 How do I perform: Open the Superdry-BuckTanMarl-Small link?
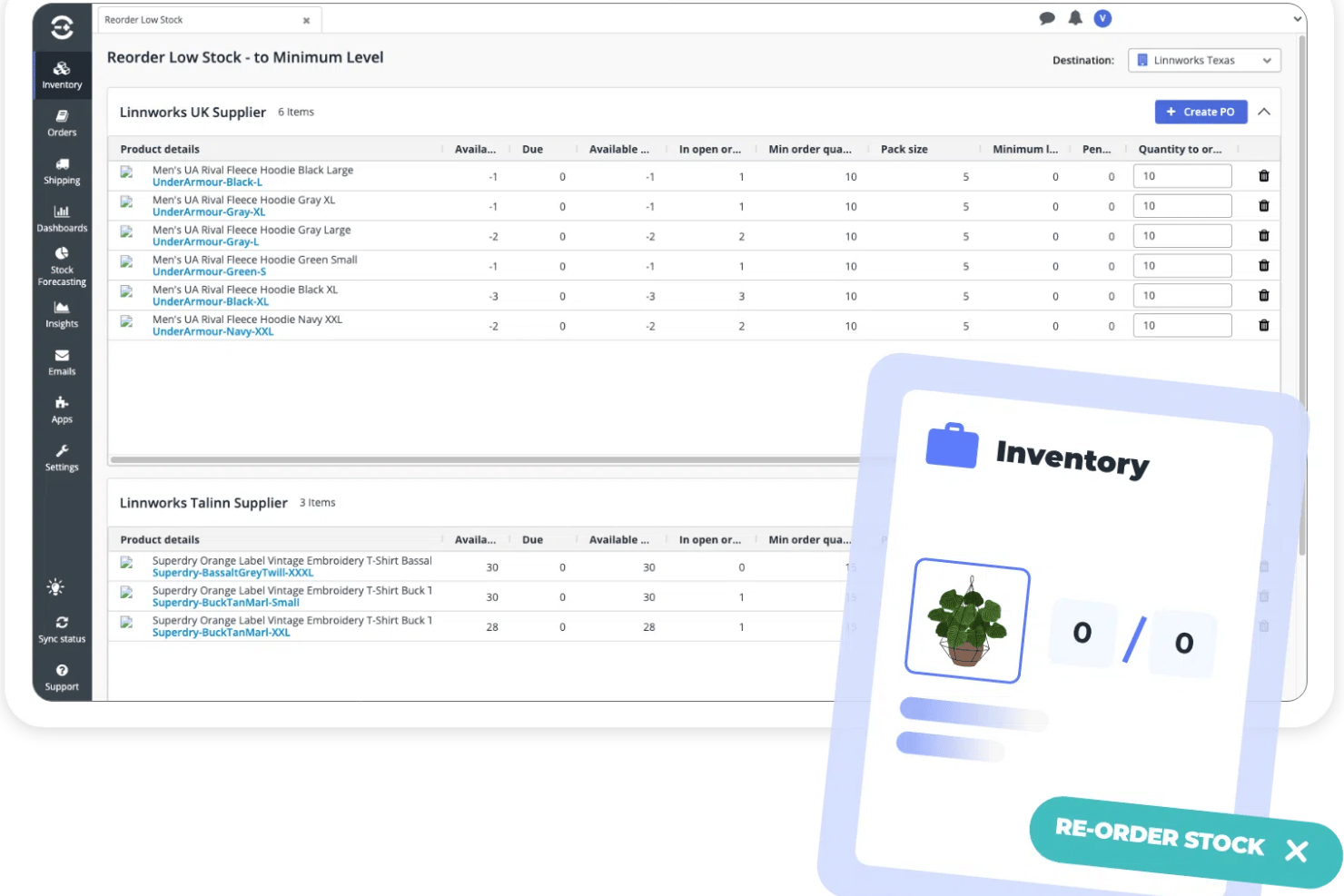point(225,603)
